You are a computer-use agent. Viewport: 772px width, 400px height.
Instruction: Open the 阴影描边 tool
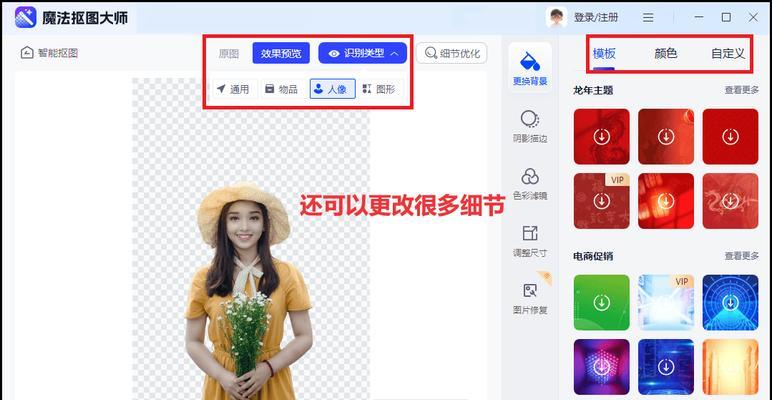tap(530, 127)
